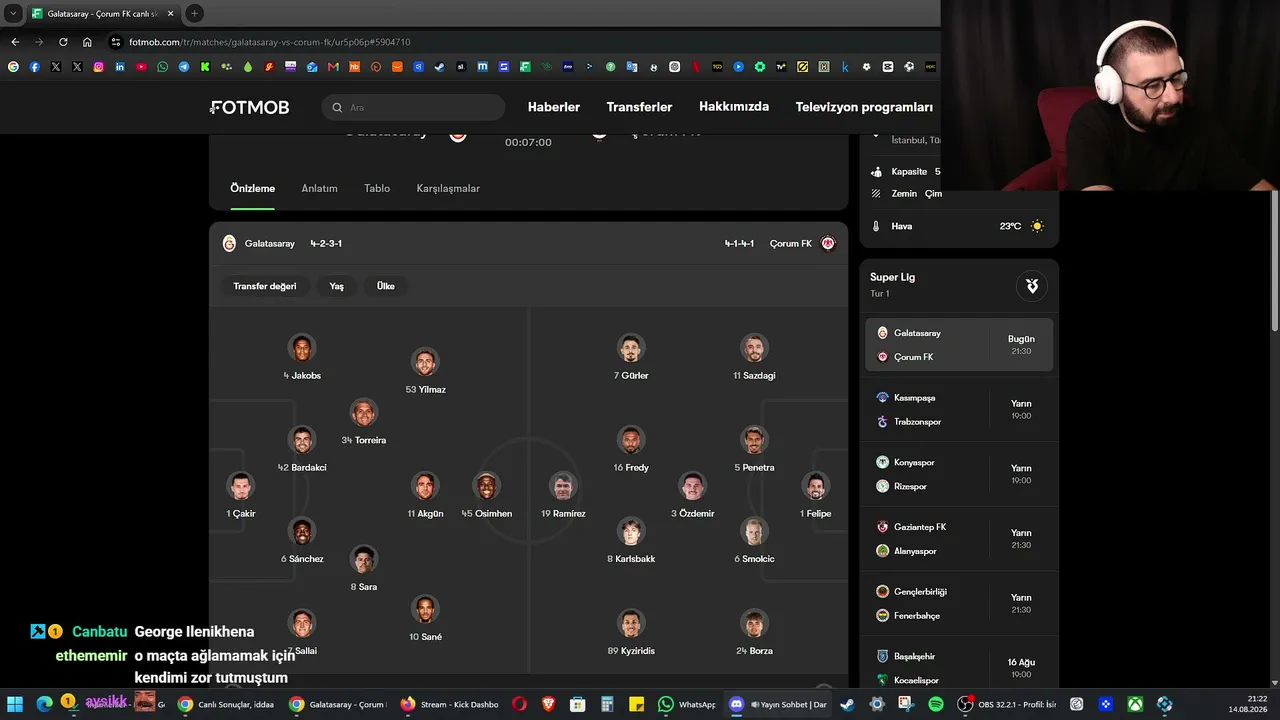Click the Ara search field
The width and height of the screenshot is (1280, 720).
[x=413, y=107]
